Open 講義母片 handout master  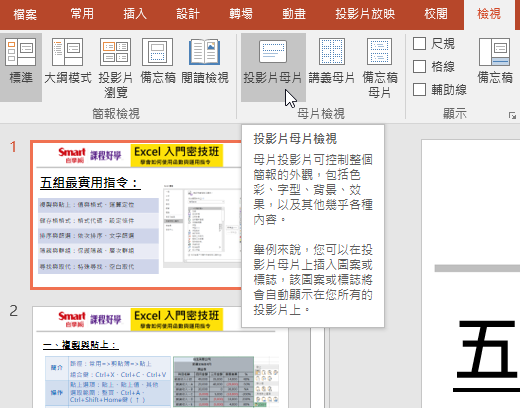(332, 67)
